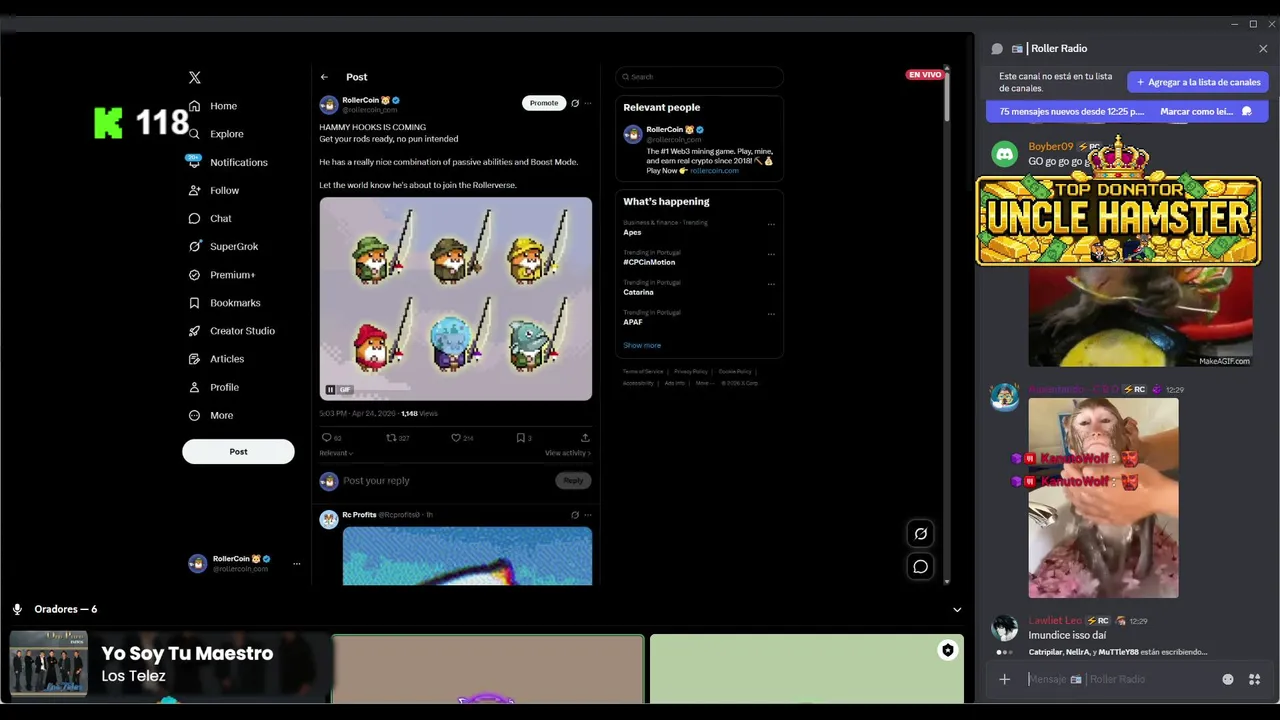Click Grok icon on Rc Profits reply
1280x720 pixels.
click(575, 515)
